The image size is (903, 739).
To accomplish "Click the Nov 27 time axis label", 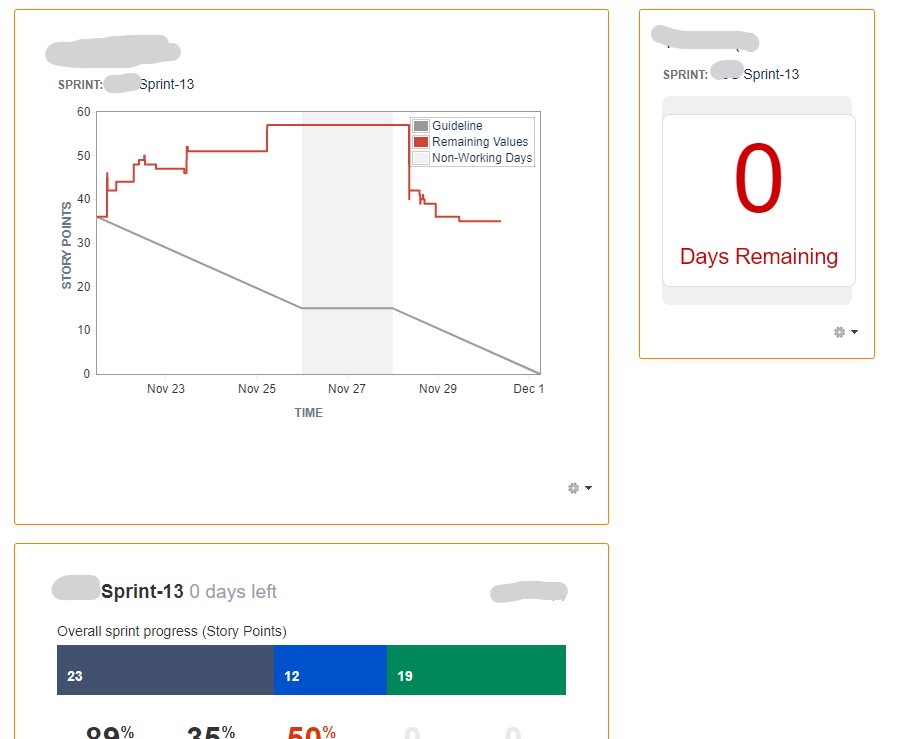I will click(x=347, y=389).
